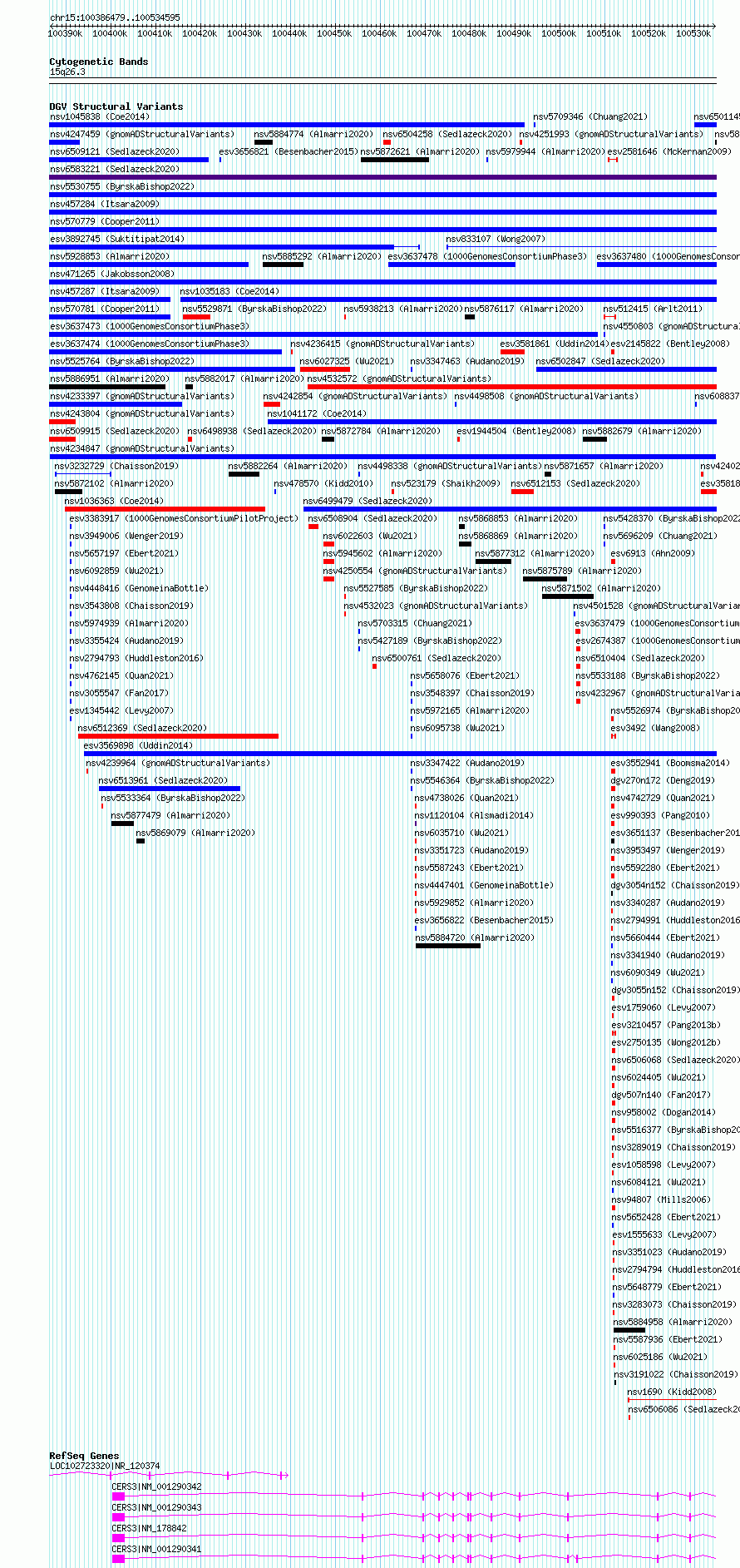Click nsv6027325 (Wu2021) label
This screenshot has width=740, height=1568.
pos(347,361)
